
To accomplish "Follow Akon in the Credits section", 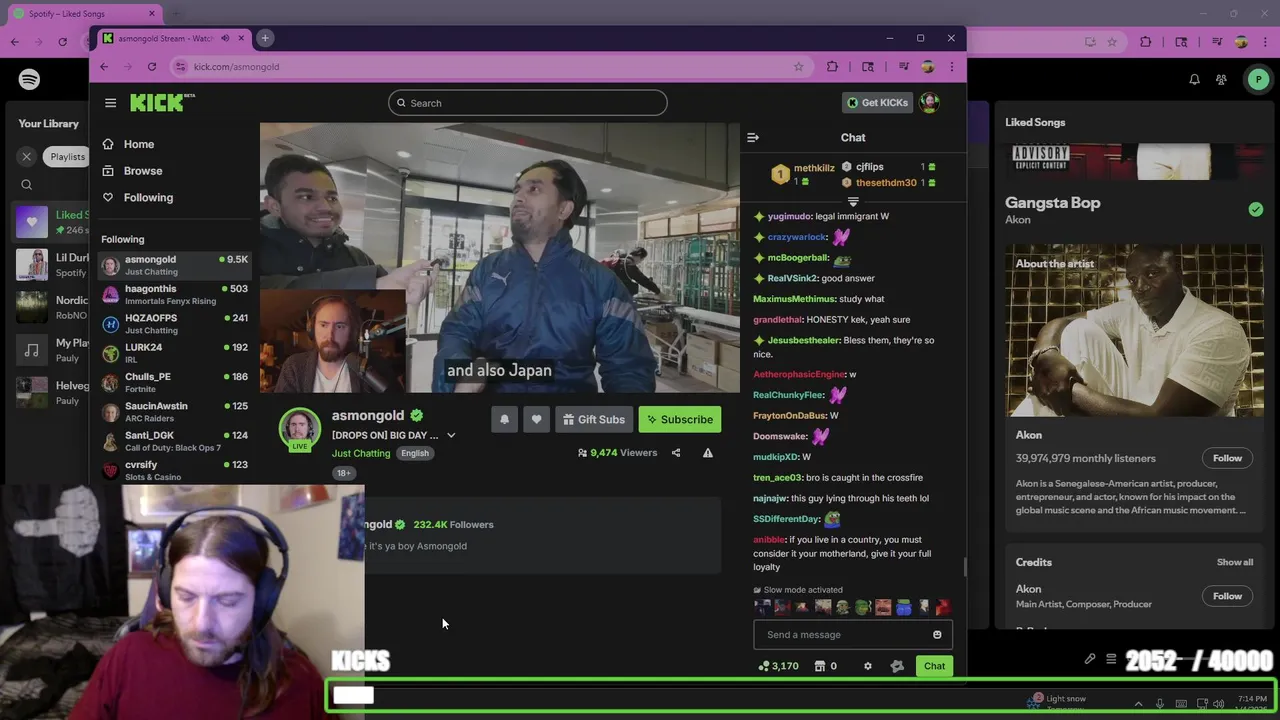I will [1227, 596].
